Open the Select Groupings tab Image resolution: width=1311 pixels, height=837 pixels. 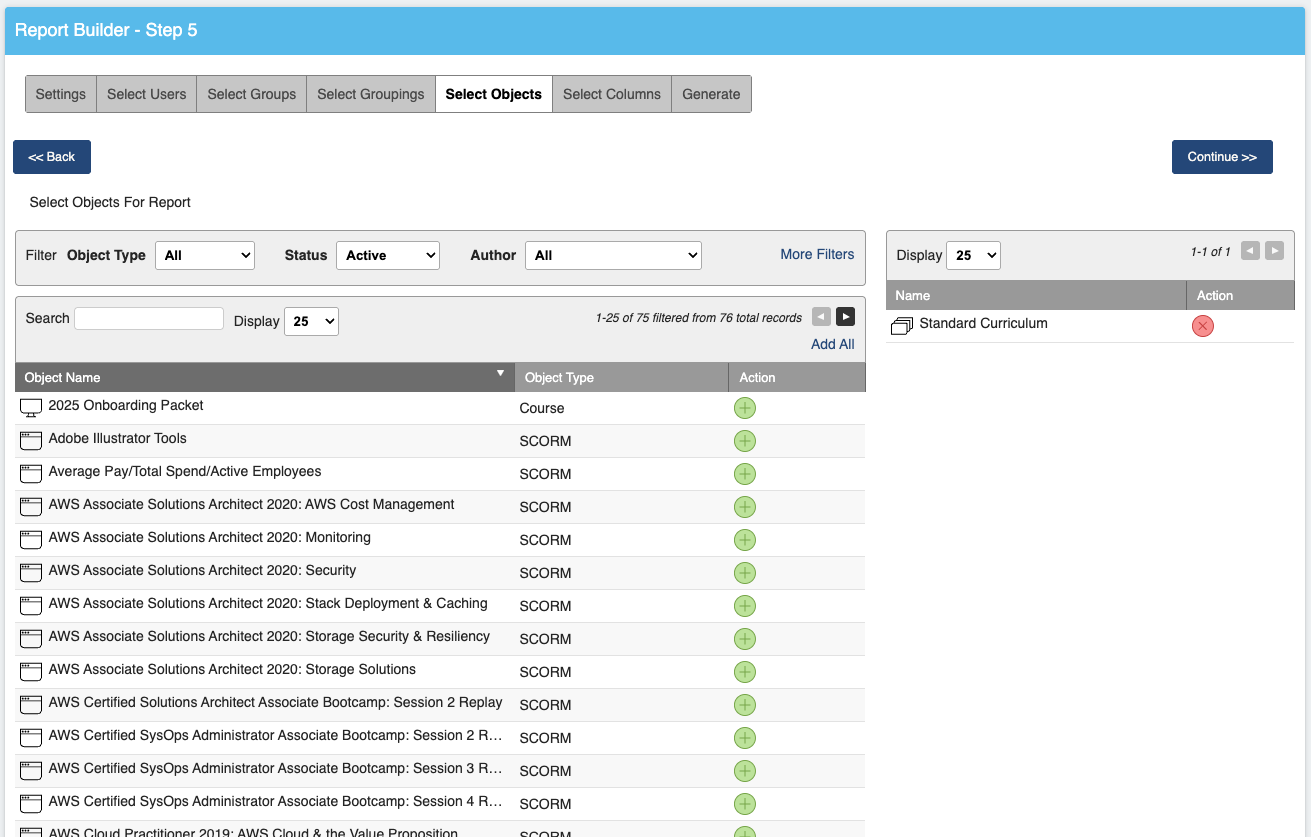(x=371, y=94)
